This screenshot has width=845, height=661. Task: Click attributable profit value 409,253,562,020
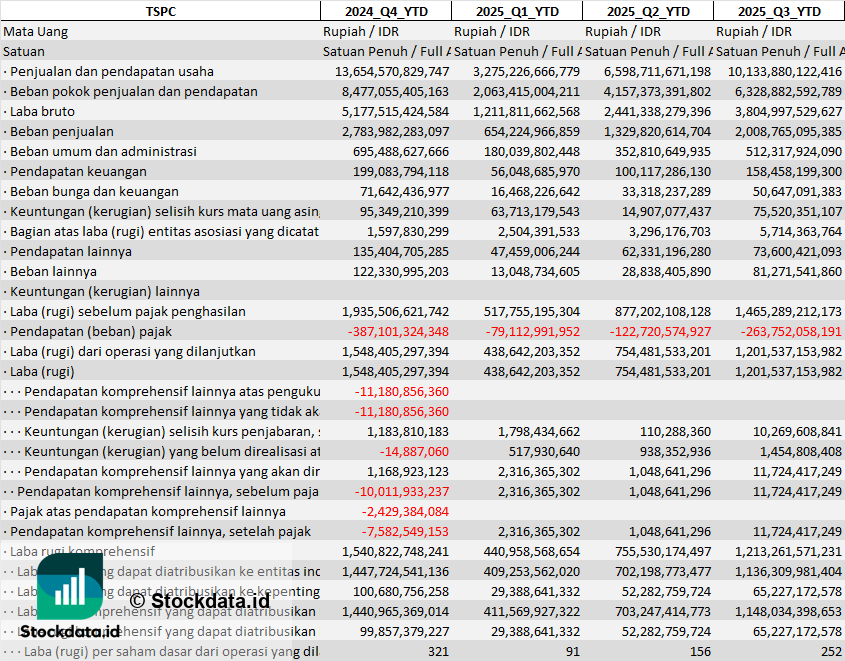point(532,571)
